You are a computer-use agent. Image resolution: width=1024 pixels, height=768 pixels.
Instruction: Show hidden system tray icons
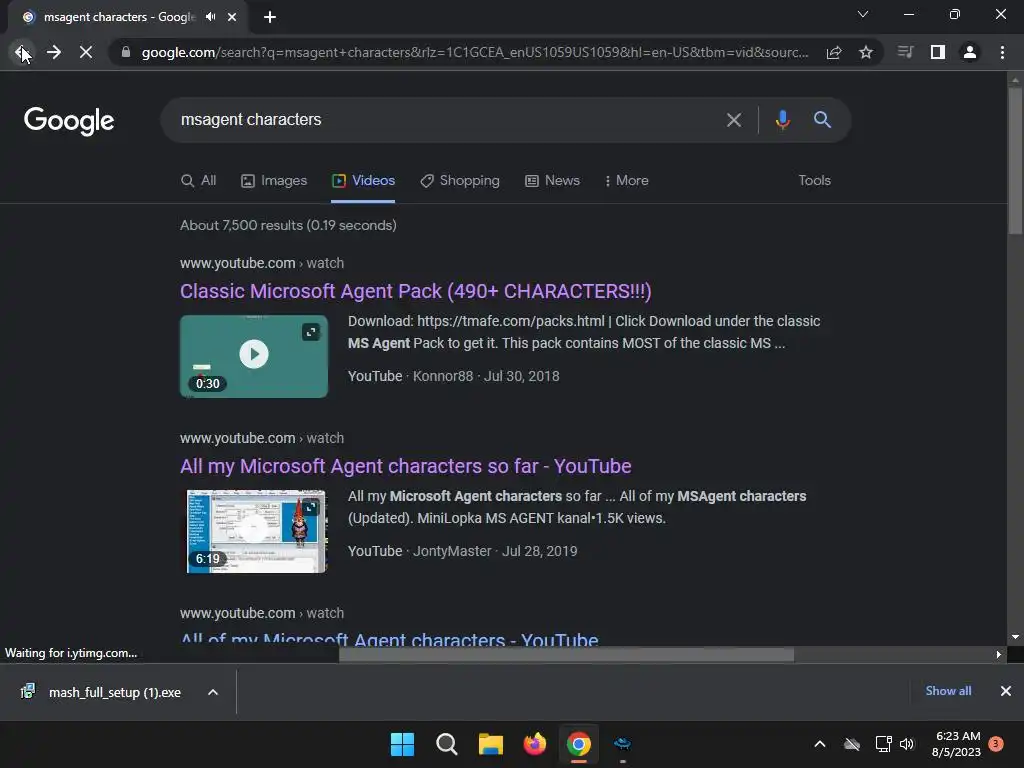pyautogui.click(x=820, y=744)
